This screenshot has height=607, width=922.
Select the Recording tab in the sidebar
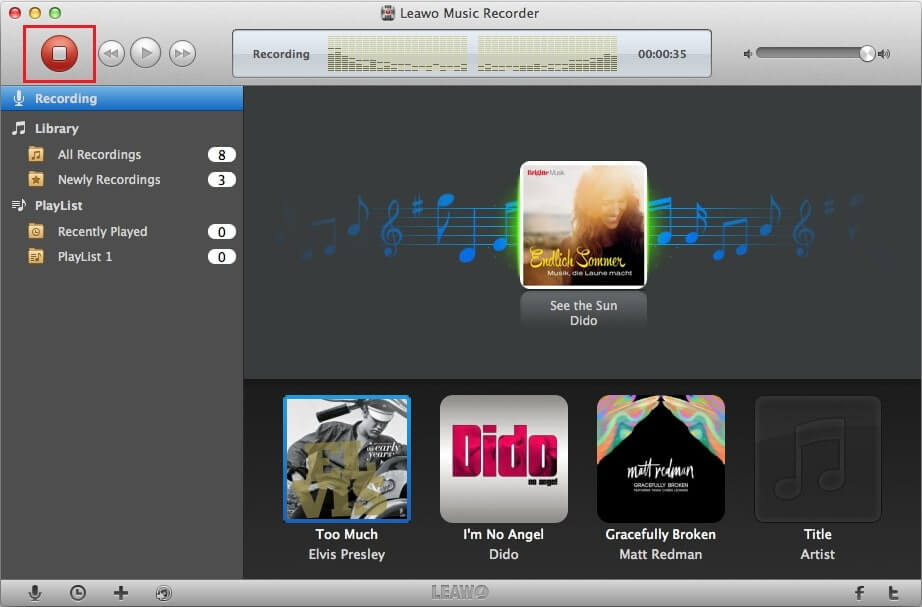point(66,99)
